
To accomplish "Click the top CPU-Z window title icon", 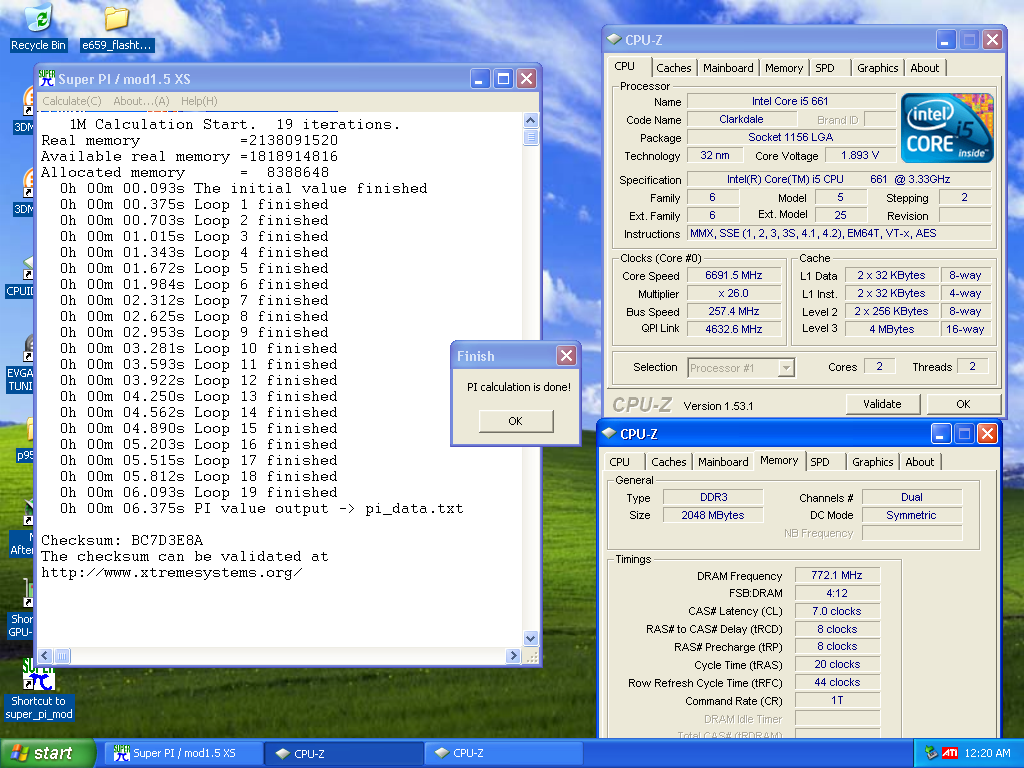I will pos(614,40).
